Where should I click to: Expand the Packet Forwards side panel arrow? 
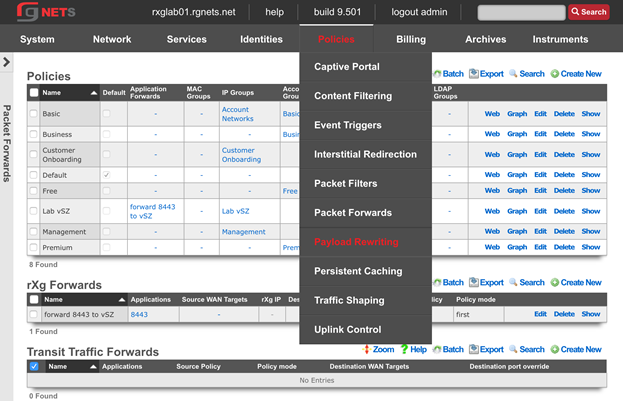pyautogui.click(x=6, y=62)
